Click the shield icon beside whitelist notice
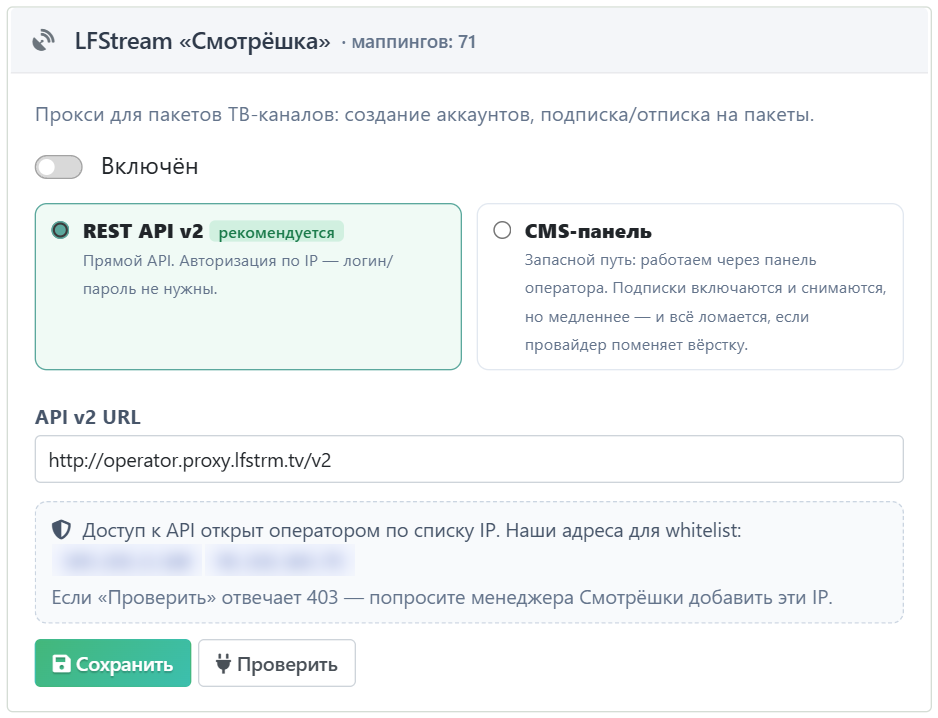The height and width of the screenshot is (718, 938). coord(61,530)
